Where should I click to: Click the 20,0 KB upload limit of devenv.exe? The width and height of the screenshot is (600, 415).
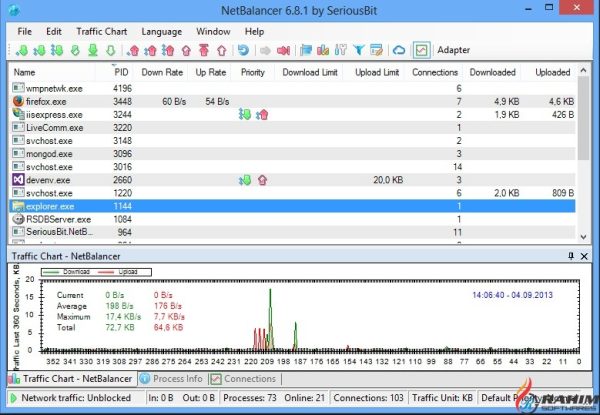pos(388,180)
